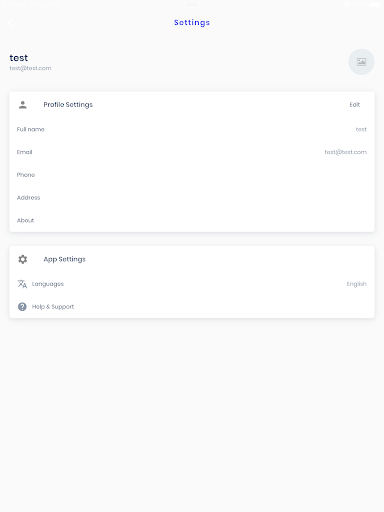Tap the test@test.com email value in card
Viewport: 384px width, 512px height.
click(346, 152)
